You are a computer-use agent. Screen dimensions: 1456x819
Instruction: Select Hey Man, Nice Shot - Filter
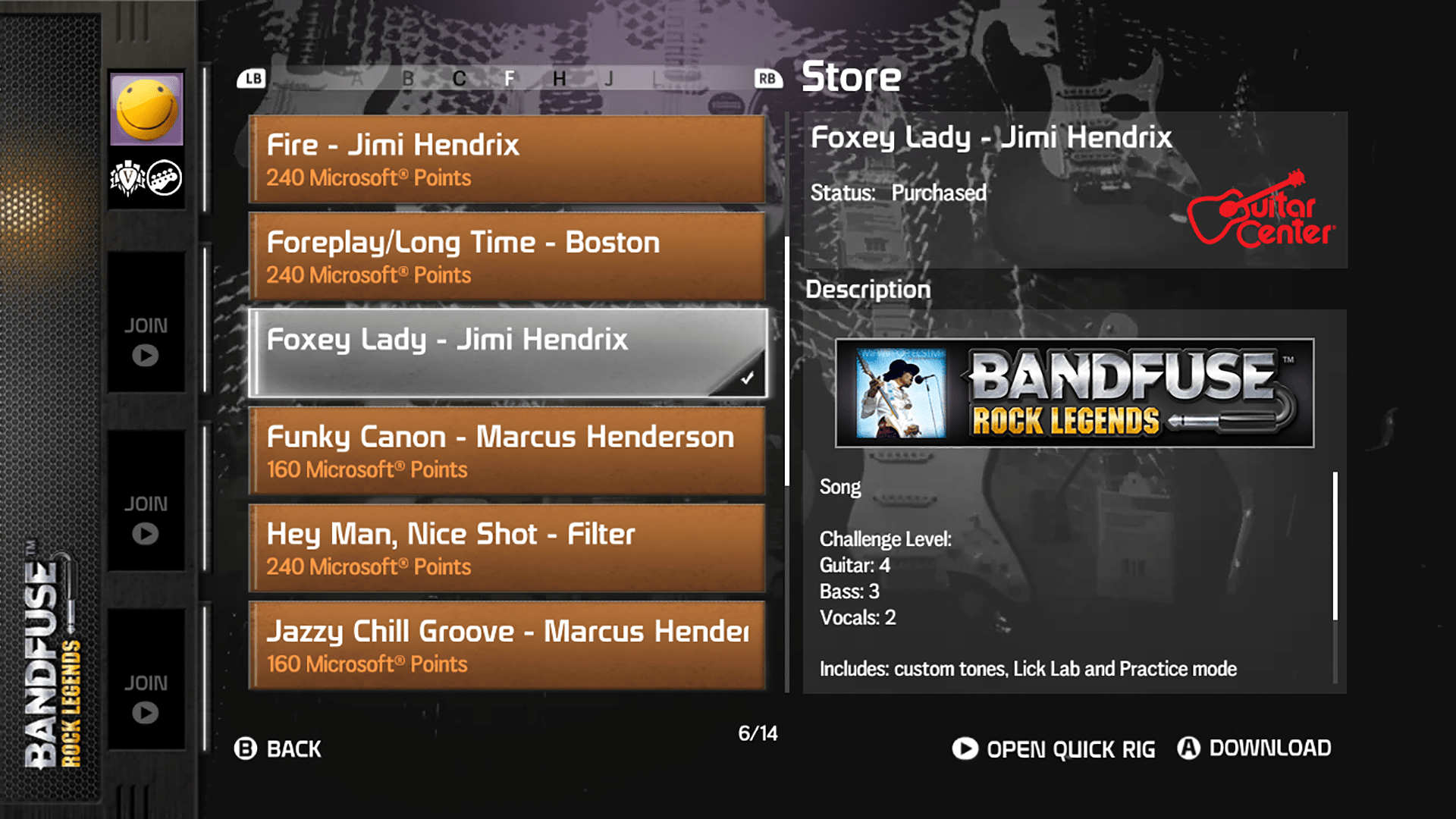tap(507, 548)
